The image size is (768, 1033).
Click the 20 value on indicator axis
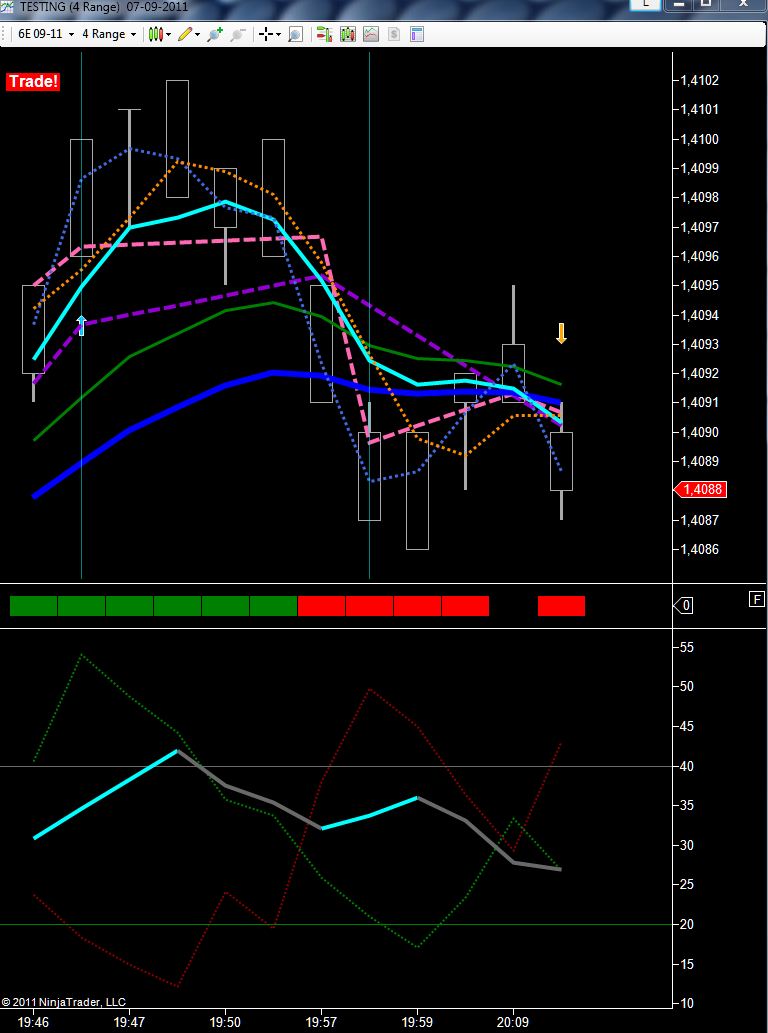click(686, 924)
